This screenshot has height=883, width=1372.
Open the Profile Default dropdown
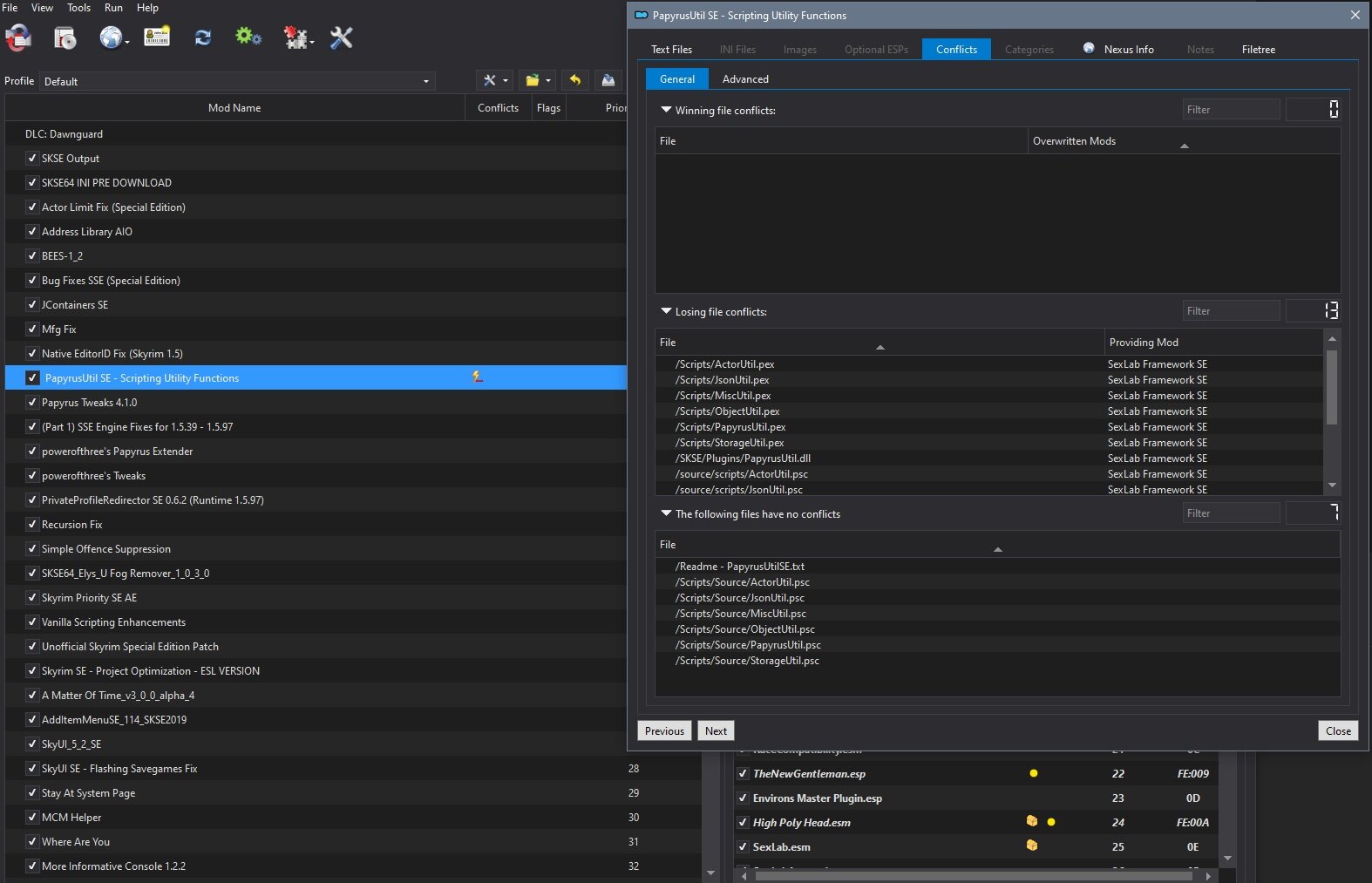[x=237, y=81]
